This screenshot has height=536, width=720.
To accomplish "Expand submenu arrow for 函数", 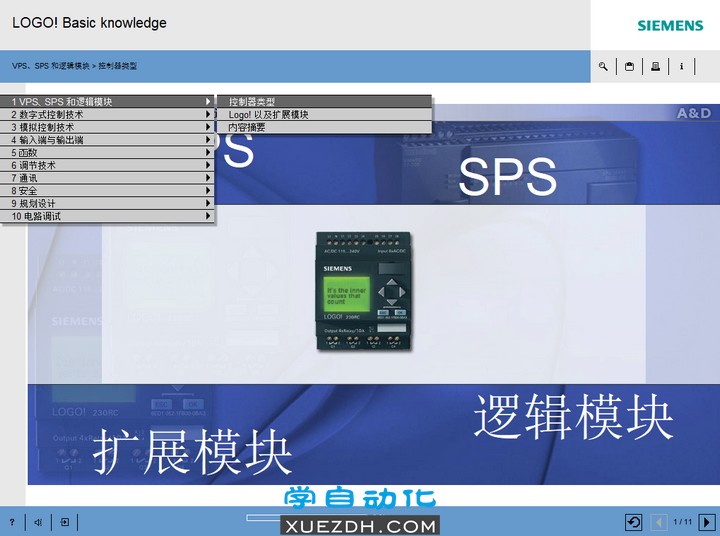I will coord(208,152).
